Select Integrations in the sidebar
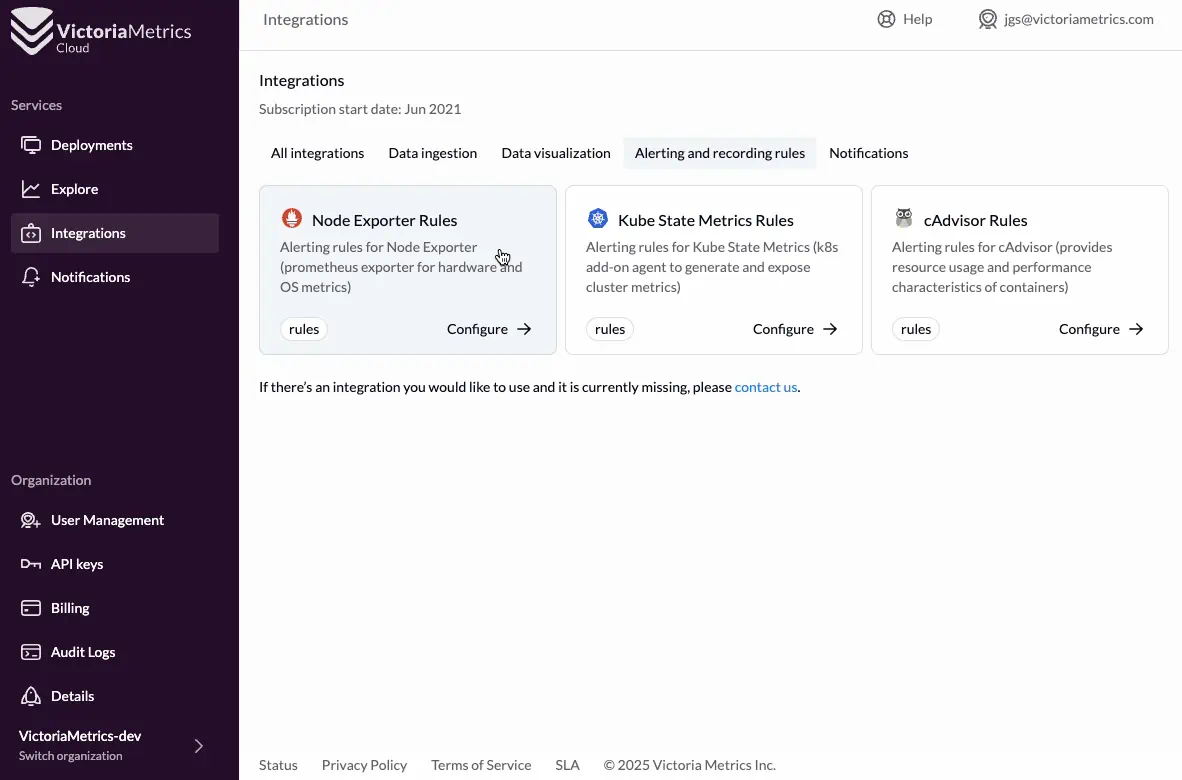The width and height of the screenshot is (1182, 780). [x=115, y=234]
